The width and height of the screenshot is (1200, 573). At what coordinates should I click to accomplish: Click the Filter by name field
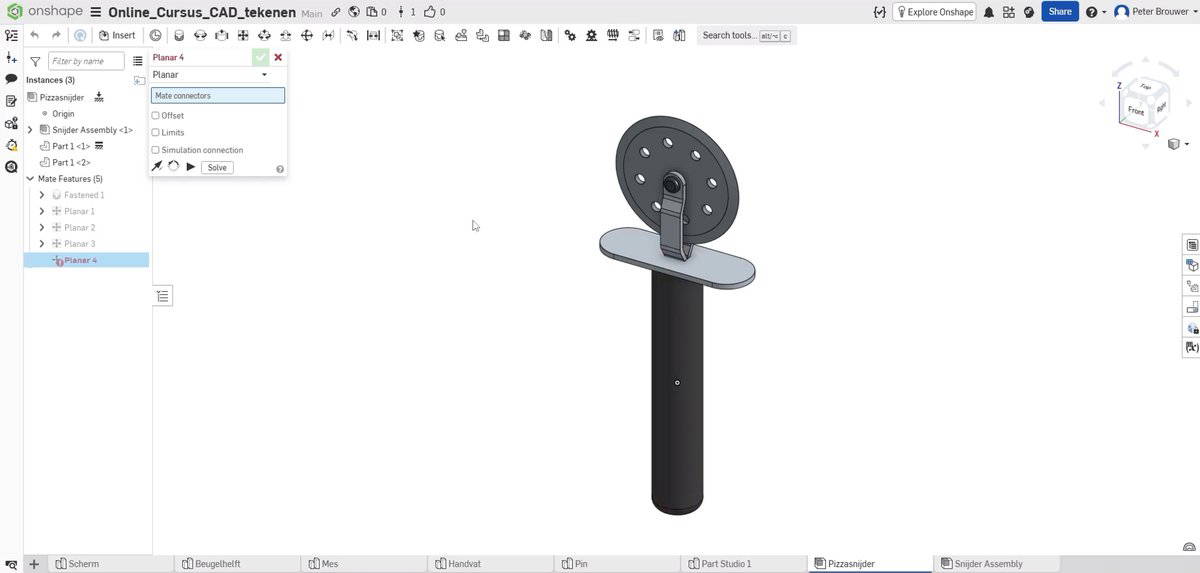(88, 61)
